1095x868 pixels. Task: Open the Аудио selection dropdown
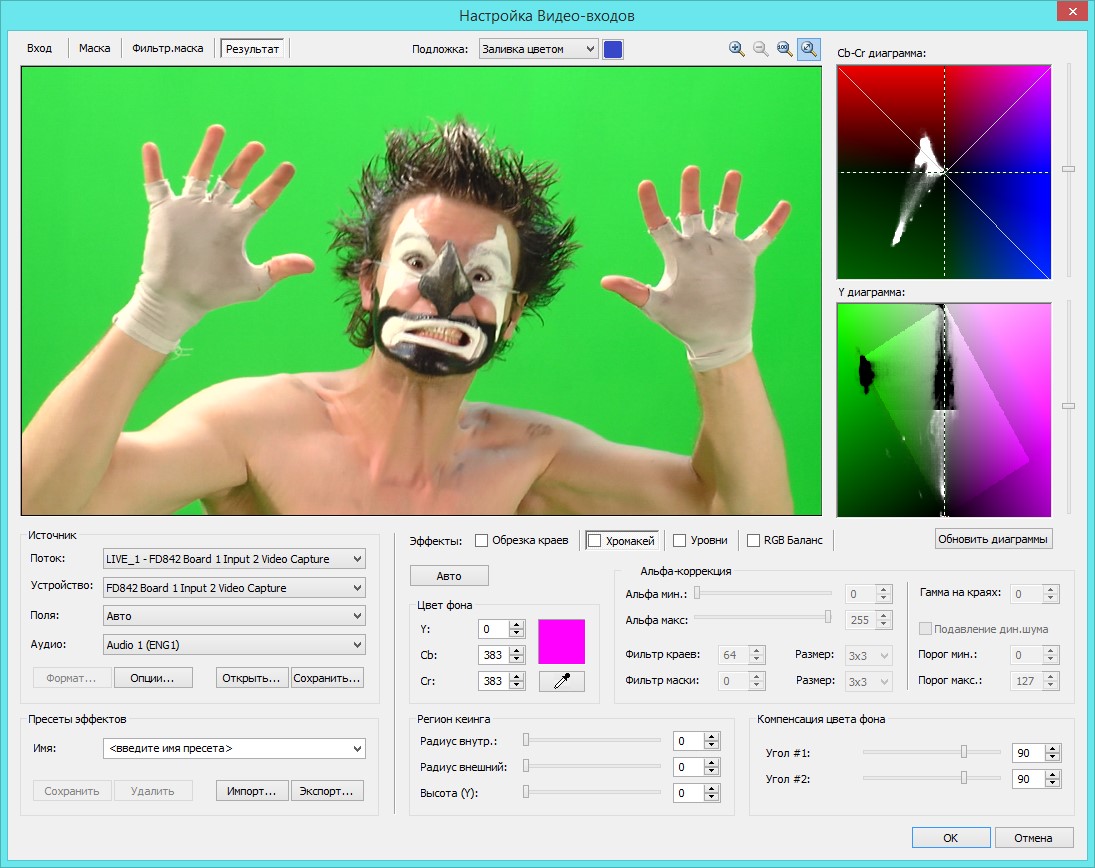(234, 645)
